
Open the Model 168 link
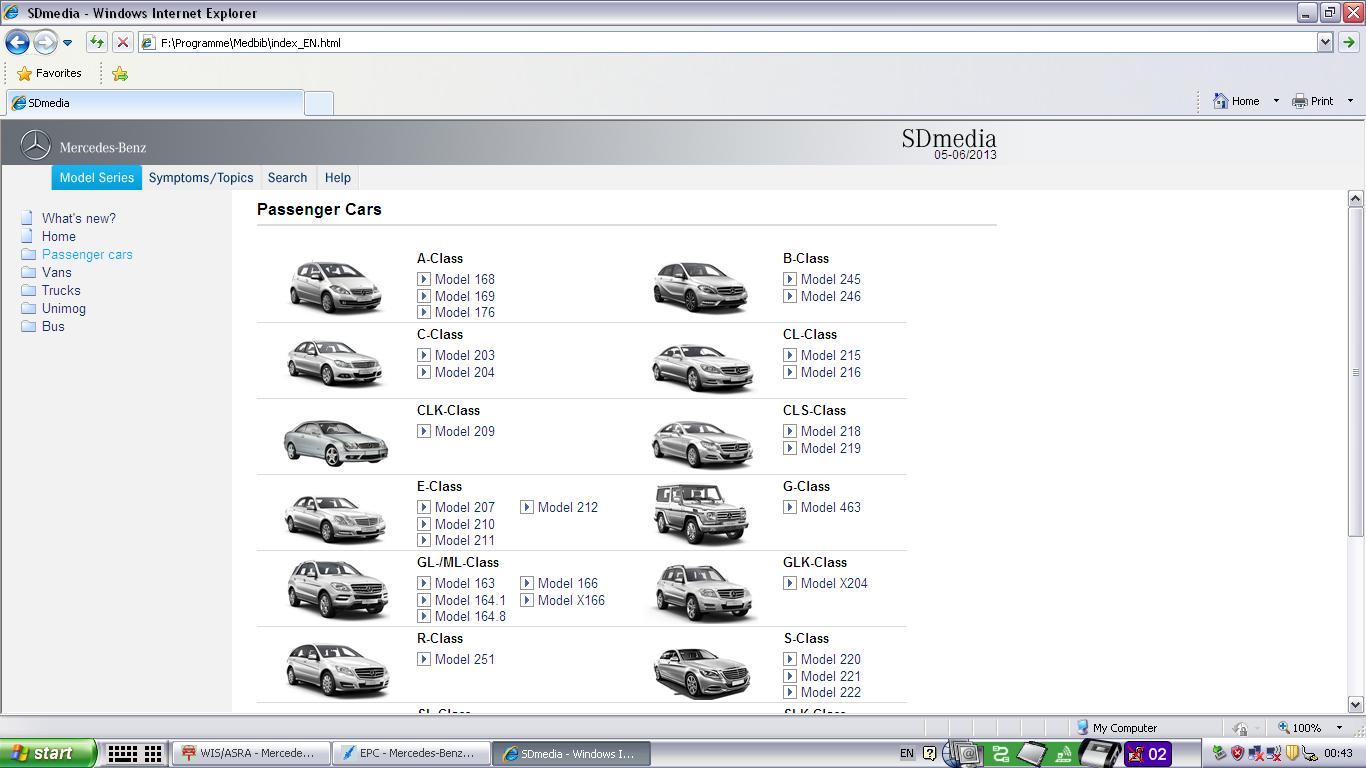[x=464, y=279]
